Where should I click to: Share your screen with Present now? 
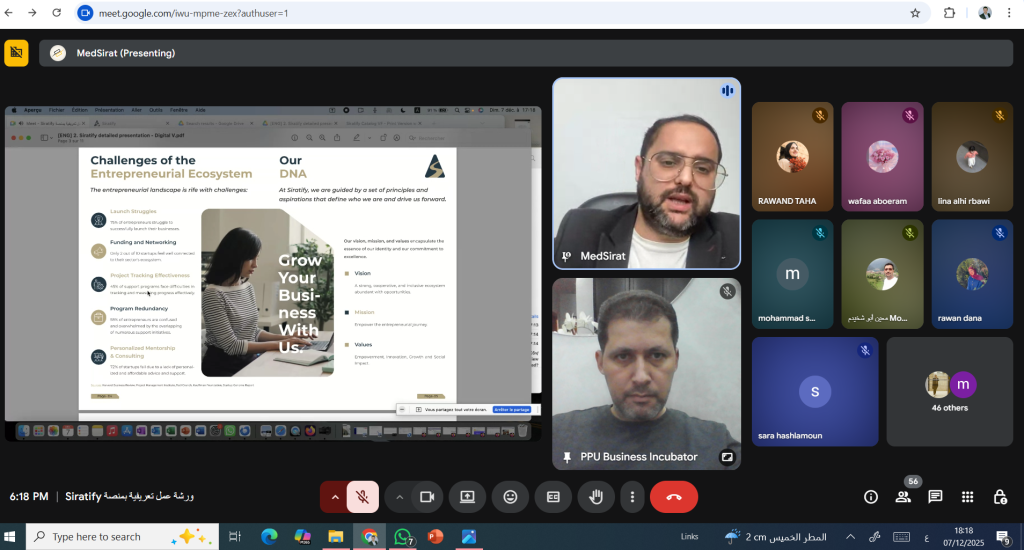[467, 496]
